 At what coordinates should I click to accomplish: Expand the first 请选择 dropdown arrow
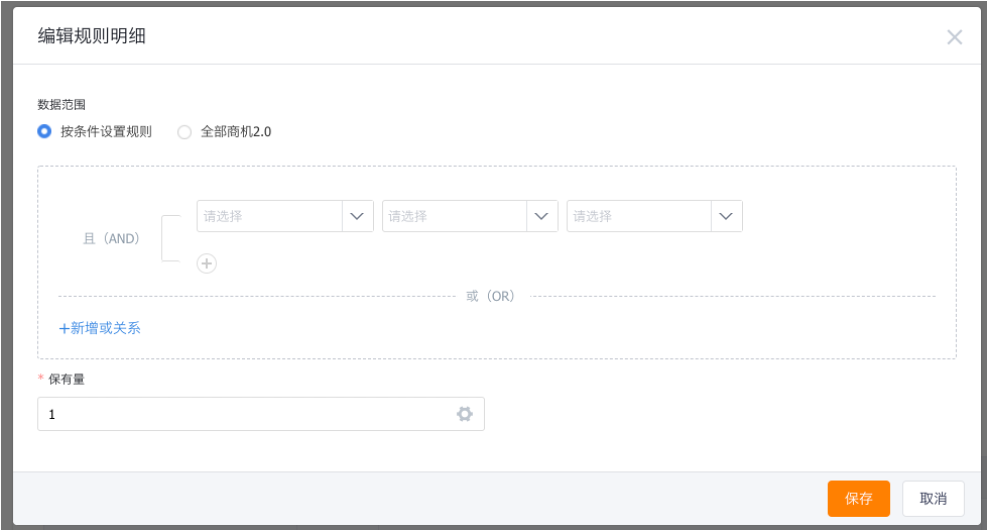pyautogui.click(x=357, y=216)
